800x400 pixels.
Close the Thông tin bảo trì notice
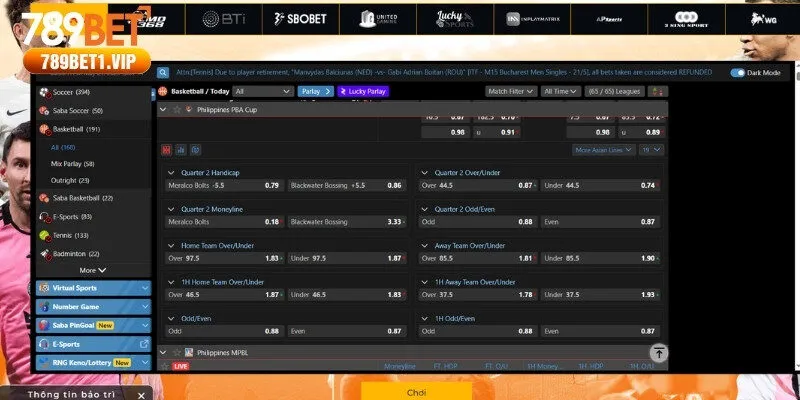[142, 395]
